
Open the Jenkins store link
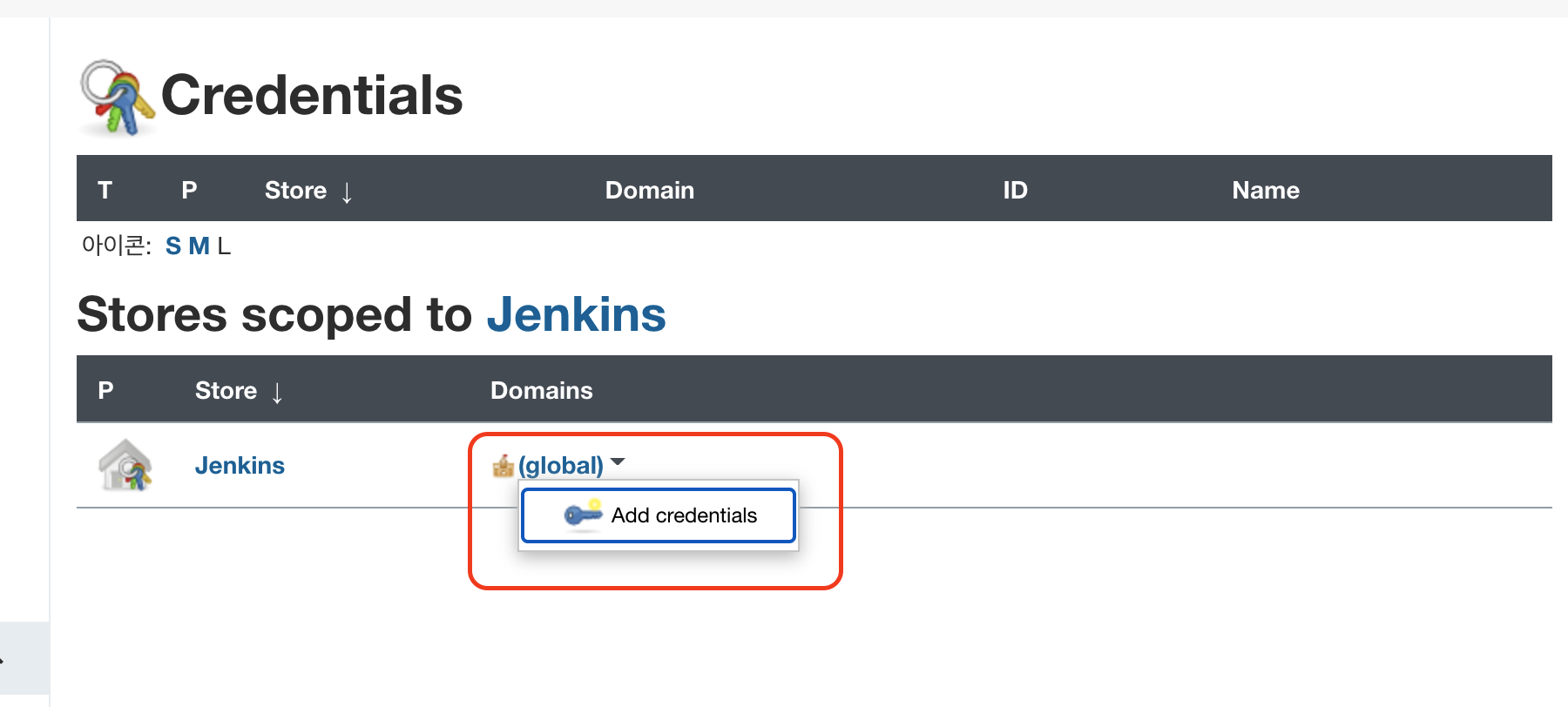(x=240, y=466)
